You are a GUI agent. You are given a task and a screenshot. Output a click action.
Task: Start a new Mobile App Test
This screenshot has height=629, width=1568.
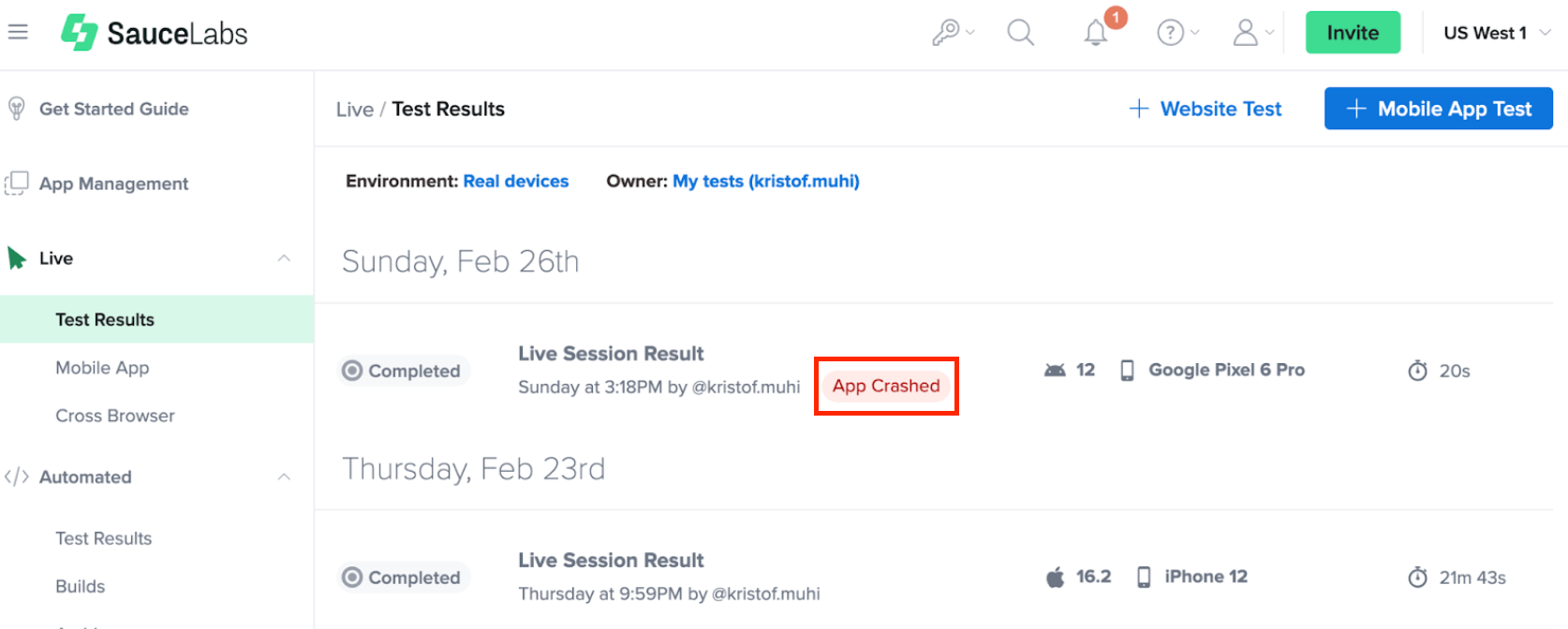click(1438, 109)
